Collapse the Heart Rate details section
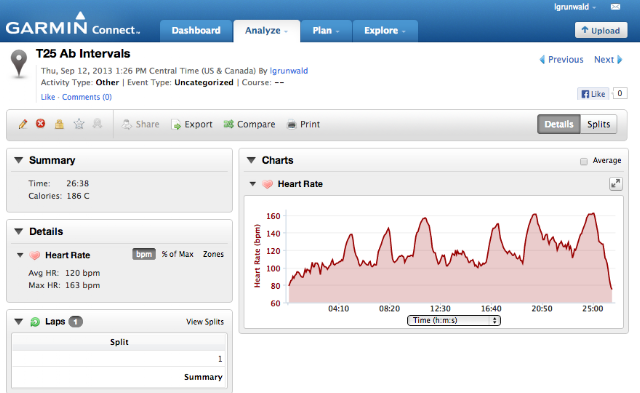The width and height of the screenshot is (640, 393). pyautogui.click(x=20, y=255)
